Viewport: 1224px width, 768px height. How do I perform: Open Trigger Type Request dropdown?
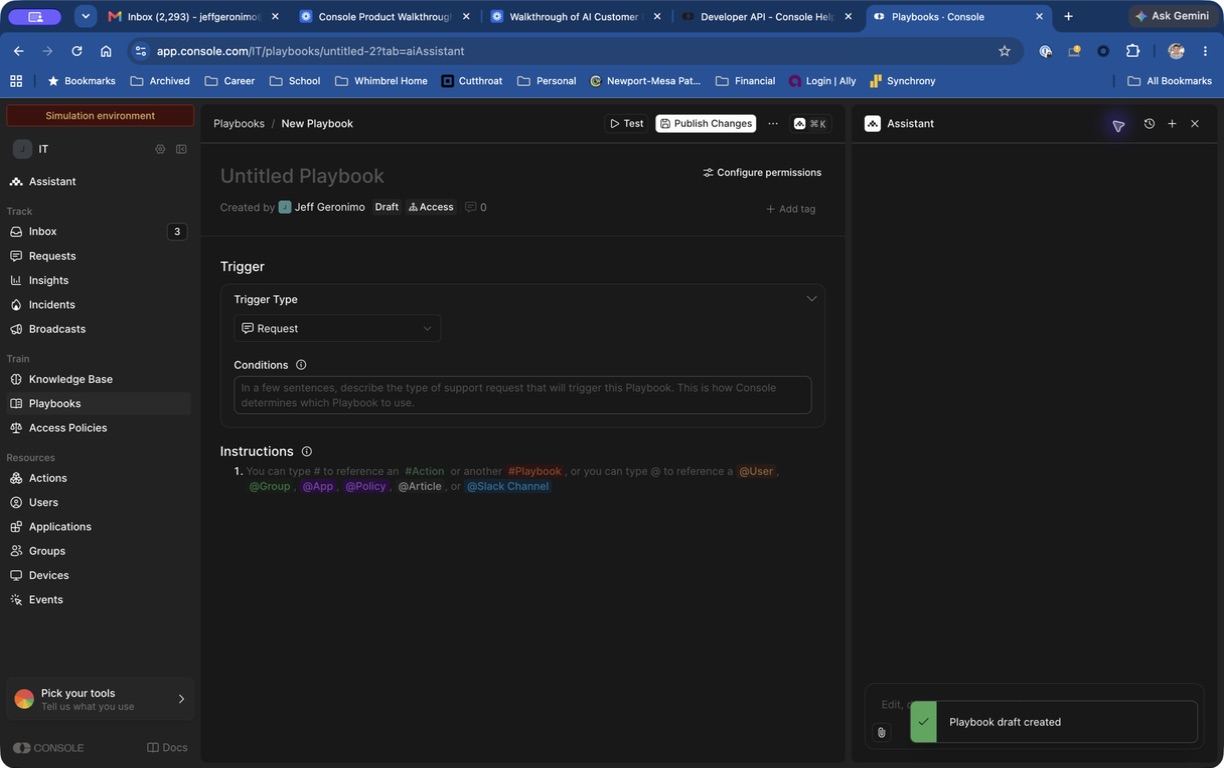pos(337,328)
